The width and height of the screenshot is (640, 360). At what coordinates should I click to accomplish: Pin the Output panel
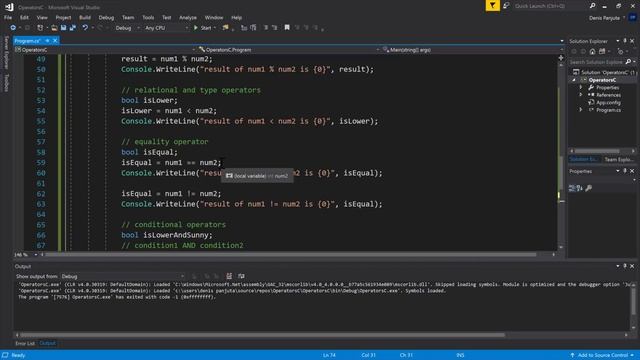coord(625,266)
